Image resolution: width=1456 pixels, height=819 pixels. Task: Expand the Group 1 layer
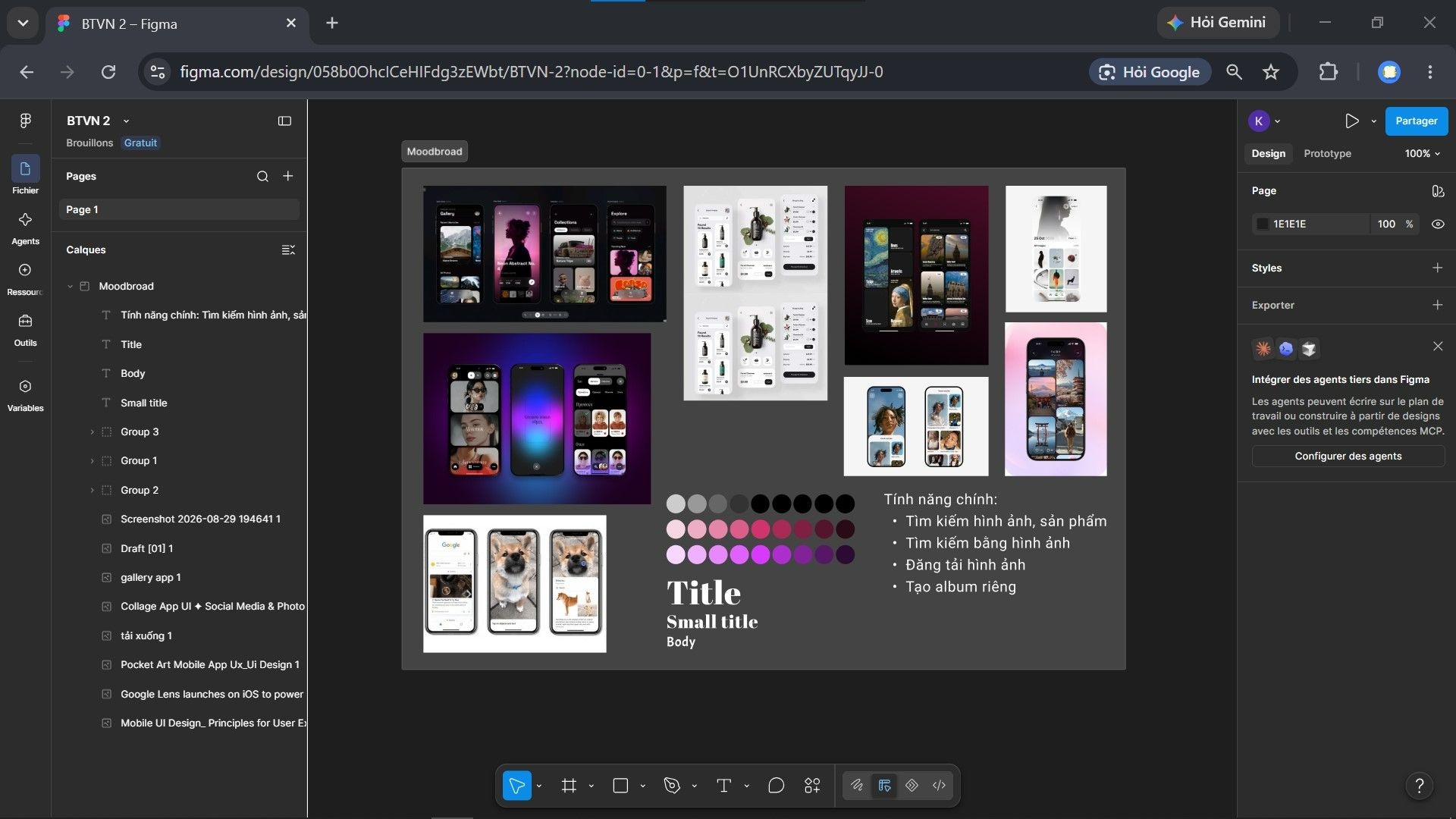tap(93, 461)
